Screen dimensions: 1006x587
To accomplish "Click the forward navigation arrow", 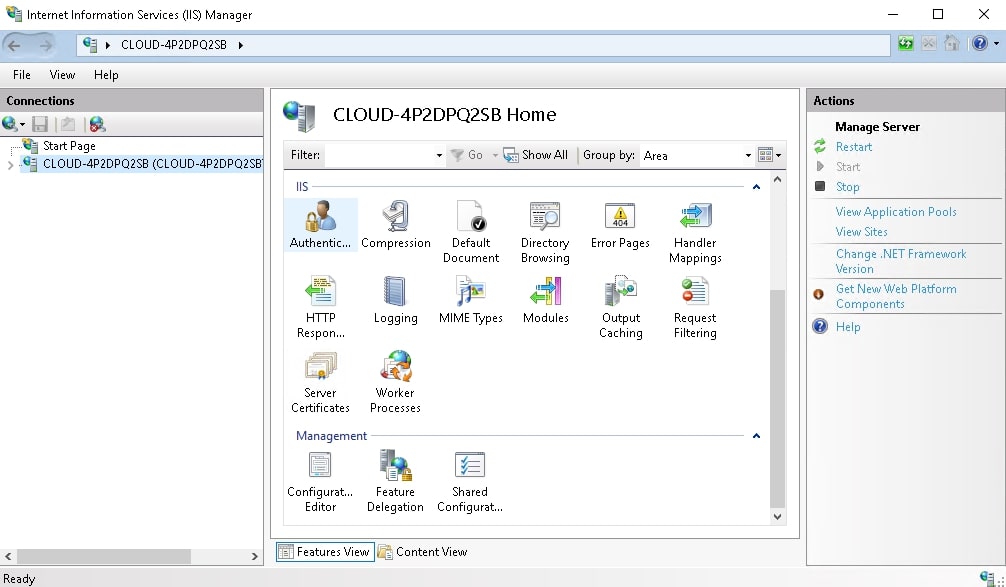I will (46, 45).
